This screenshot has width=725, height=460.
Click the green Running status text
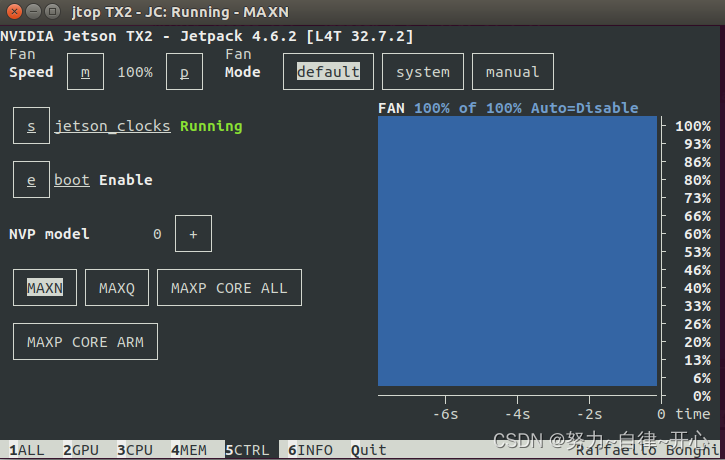click(211, 126)
